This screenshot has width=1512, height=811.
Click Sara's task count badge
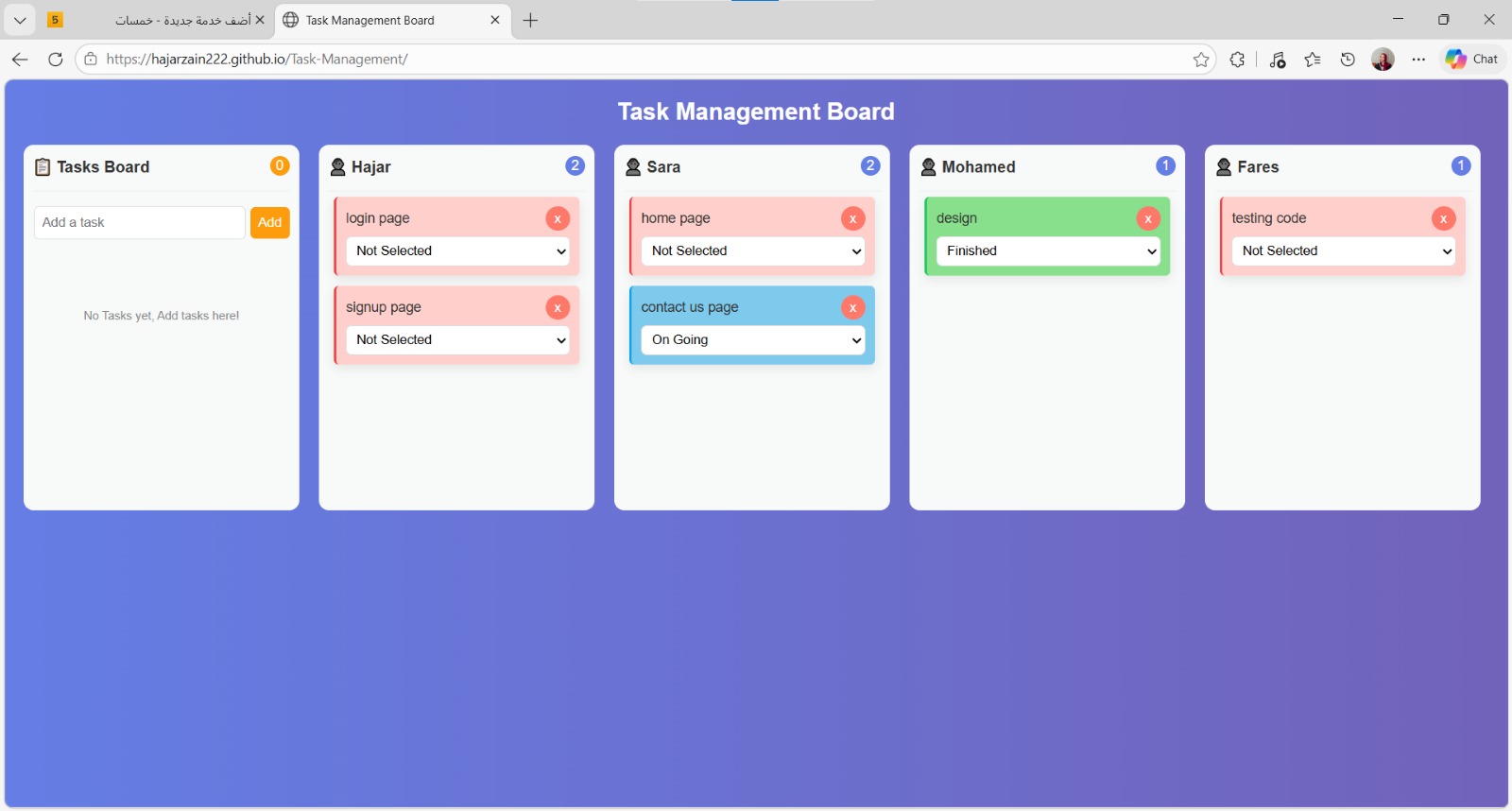coord(870,165)
